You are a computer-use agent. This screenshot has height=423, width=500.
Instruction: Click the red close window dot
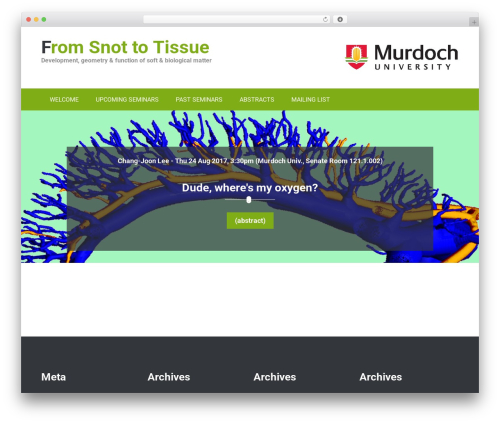[29, 20]
